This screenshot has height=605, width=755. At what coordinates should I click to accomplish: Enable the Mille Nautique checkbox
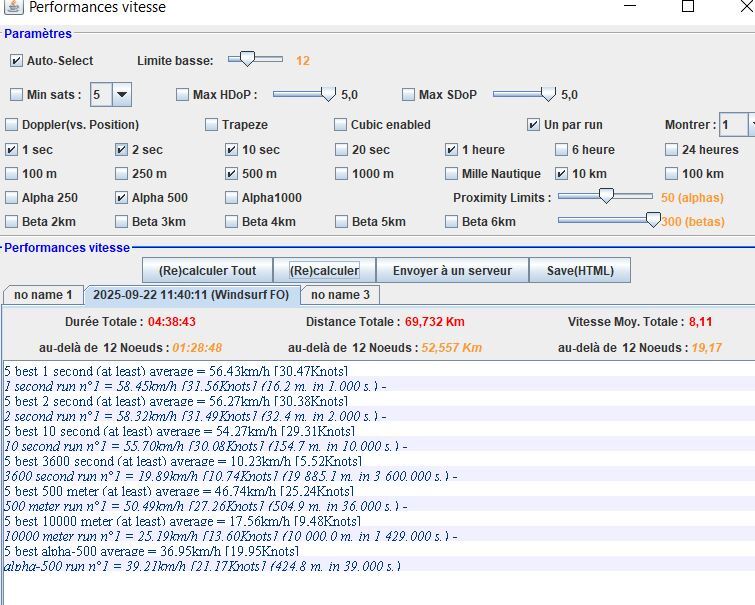pos(452,174)
